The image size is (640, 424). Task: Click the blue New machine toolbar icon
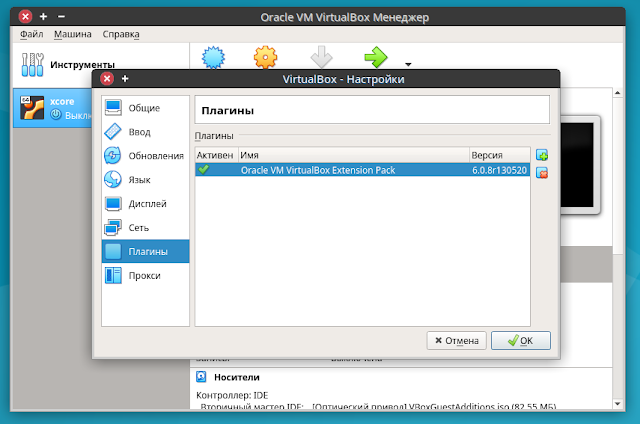pos(213,58)
